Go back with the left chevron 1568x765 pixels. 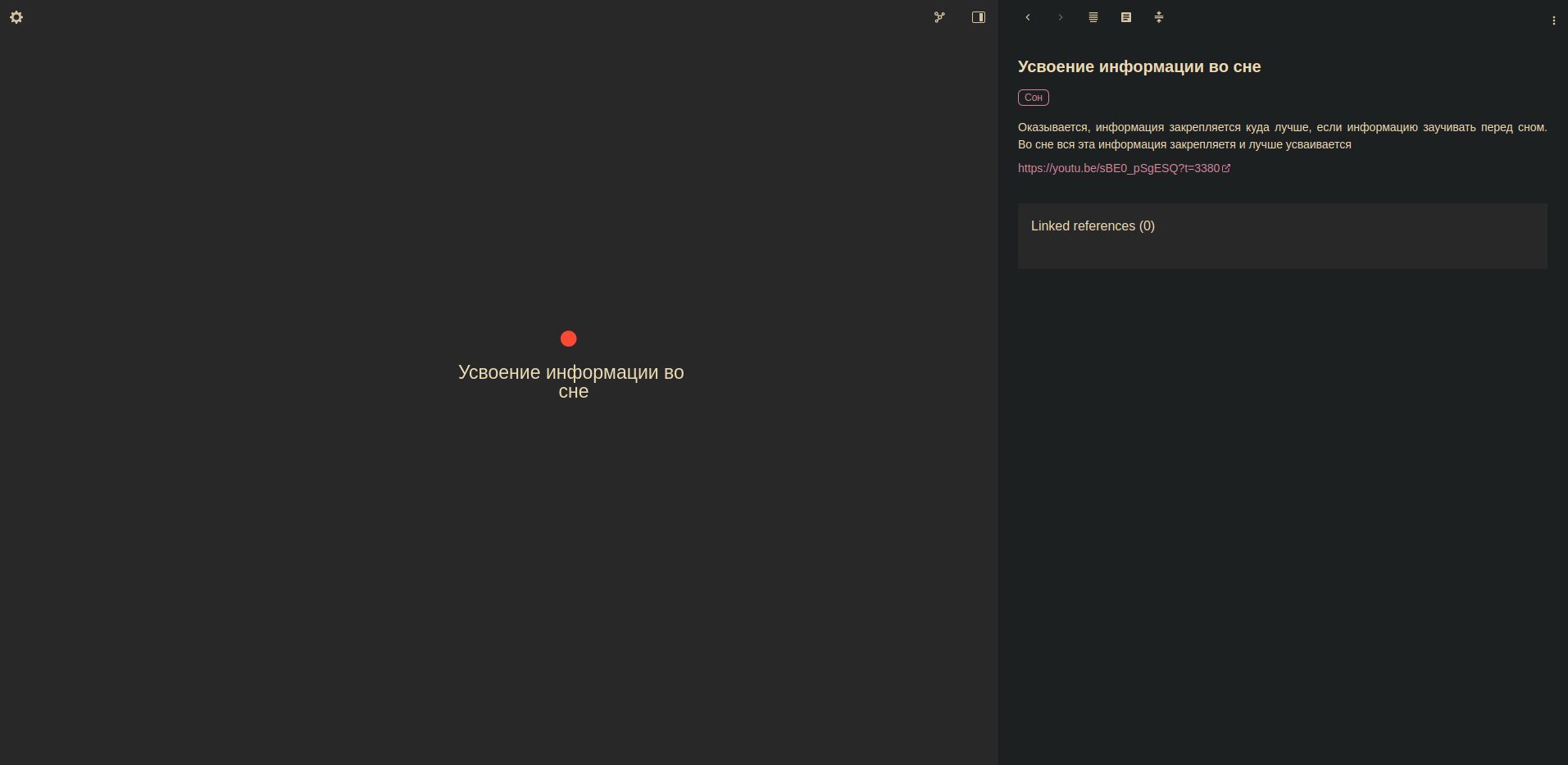pos(1028,17)
